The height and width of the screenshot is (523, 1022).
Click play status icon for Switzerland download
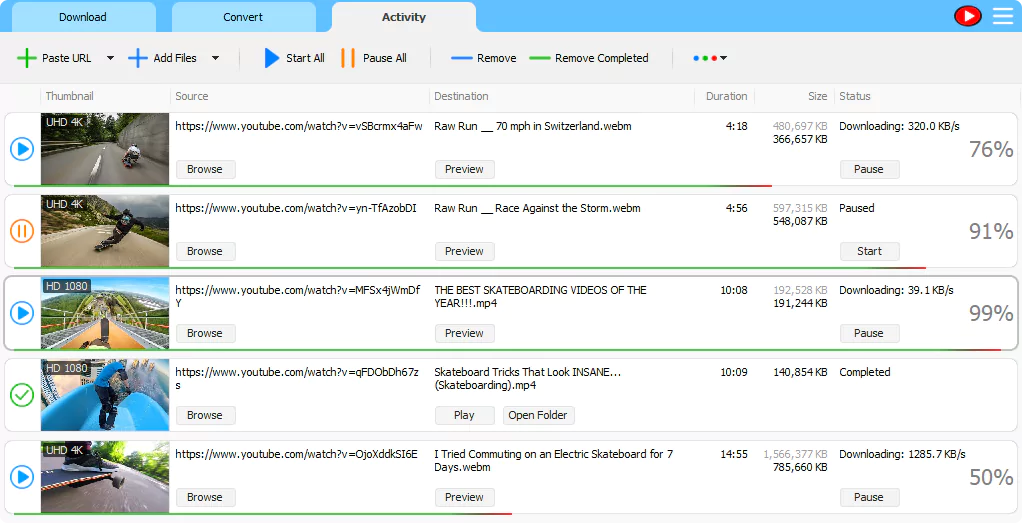[22, 149]
